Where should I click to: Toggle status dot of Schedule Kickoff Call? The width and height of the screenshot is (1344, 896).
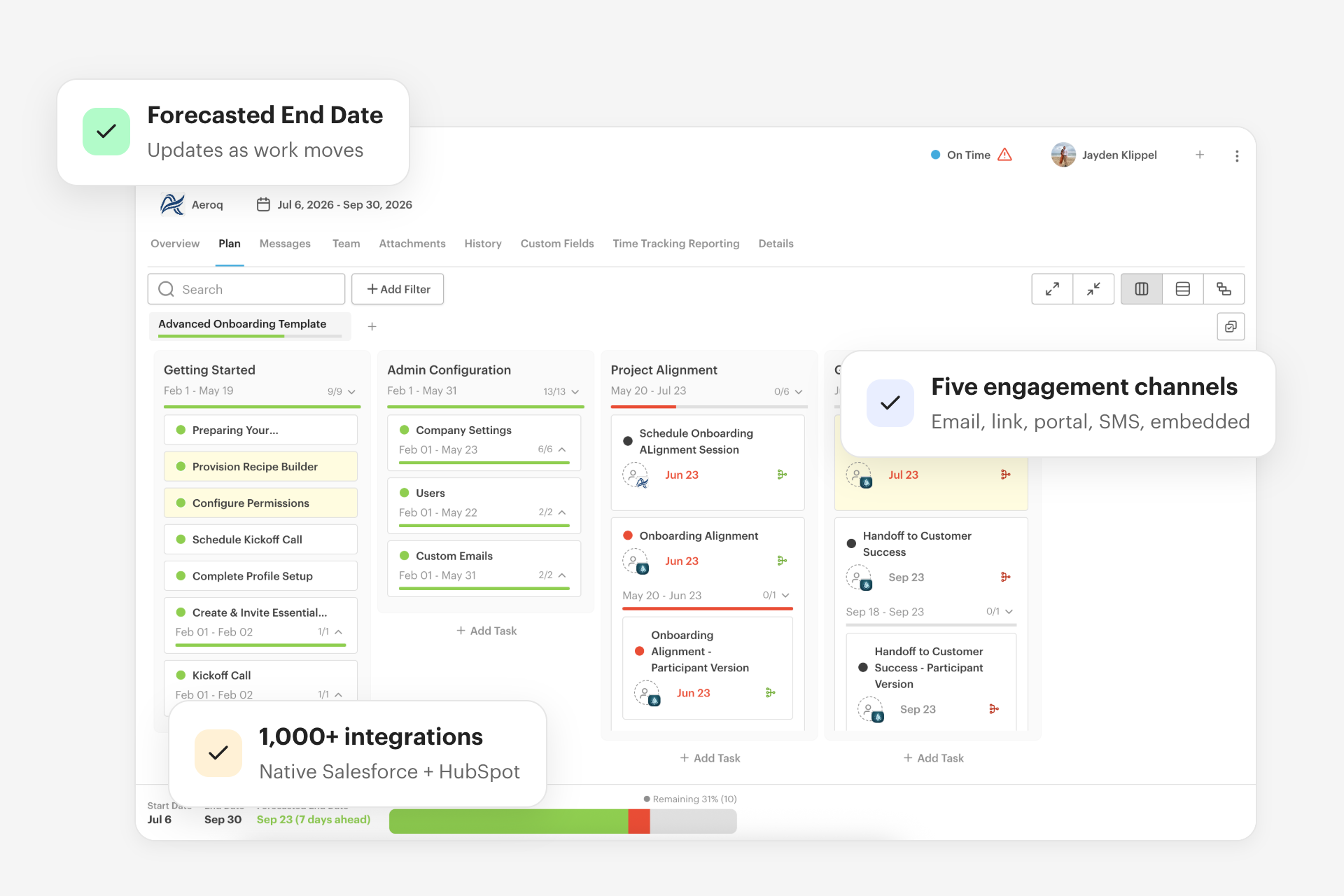[181, 540]
